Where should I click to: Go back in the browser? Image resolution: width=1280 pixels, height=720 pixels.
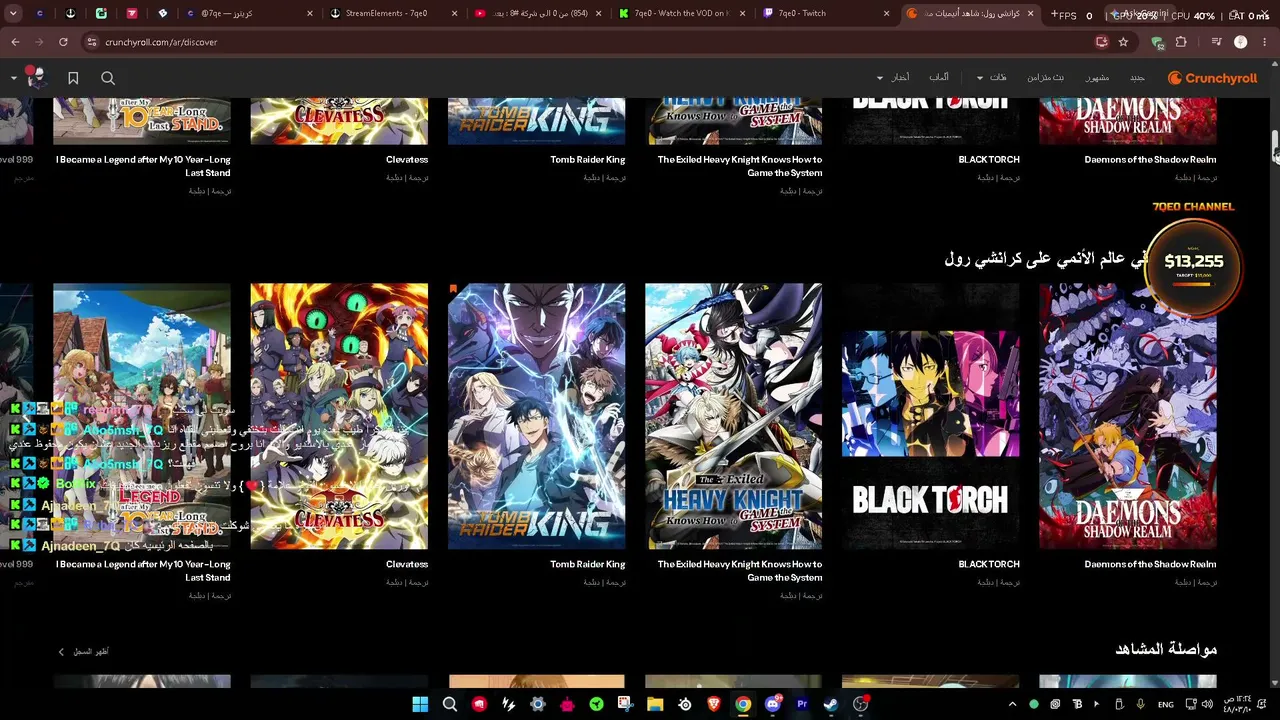tap(15, 42)
